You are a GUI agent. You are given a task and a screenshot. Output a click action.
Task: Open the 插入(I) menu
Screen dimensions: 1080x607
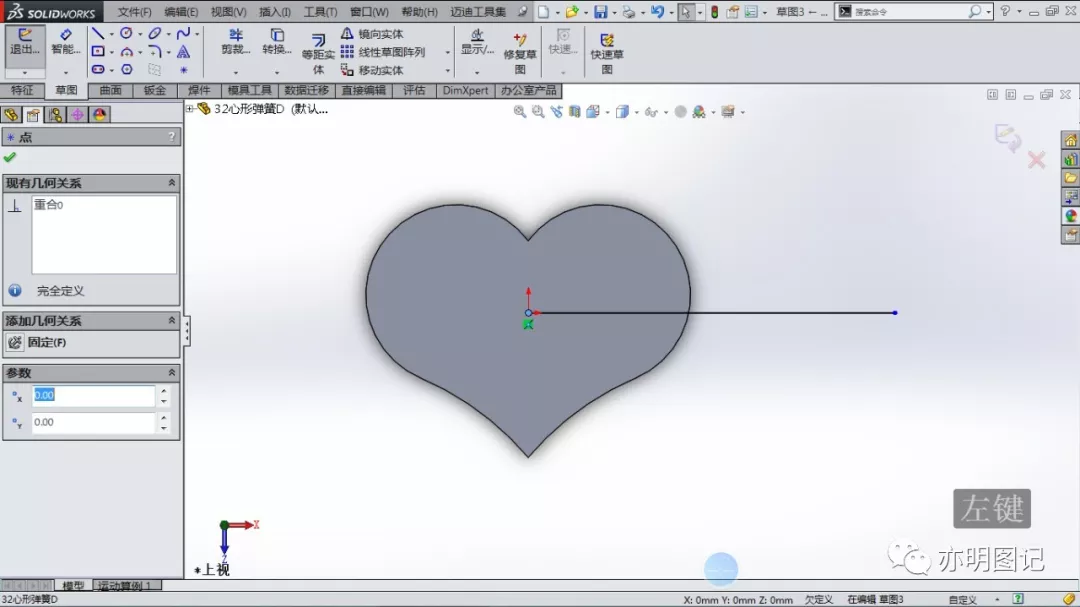click(274, 12)
